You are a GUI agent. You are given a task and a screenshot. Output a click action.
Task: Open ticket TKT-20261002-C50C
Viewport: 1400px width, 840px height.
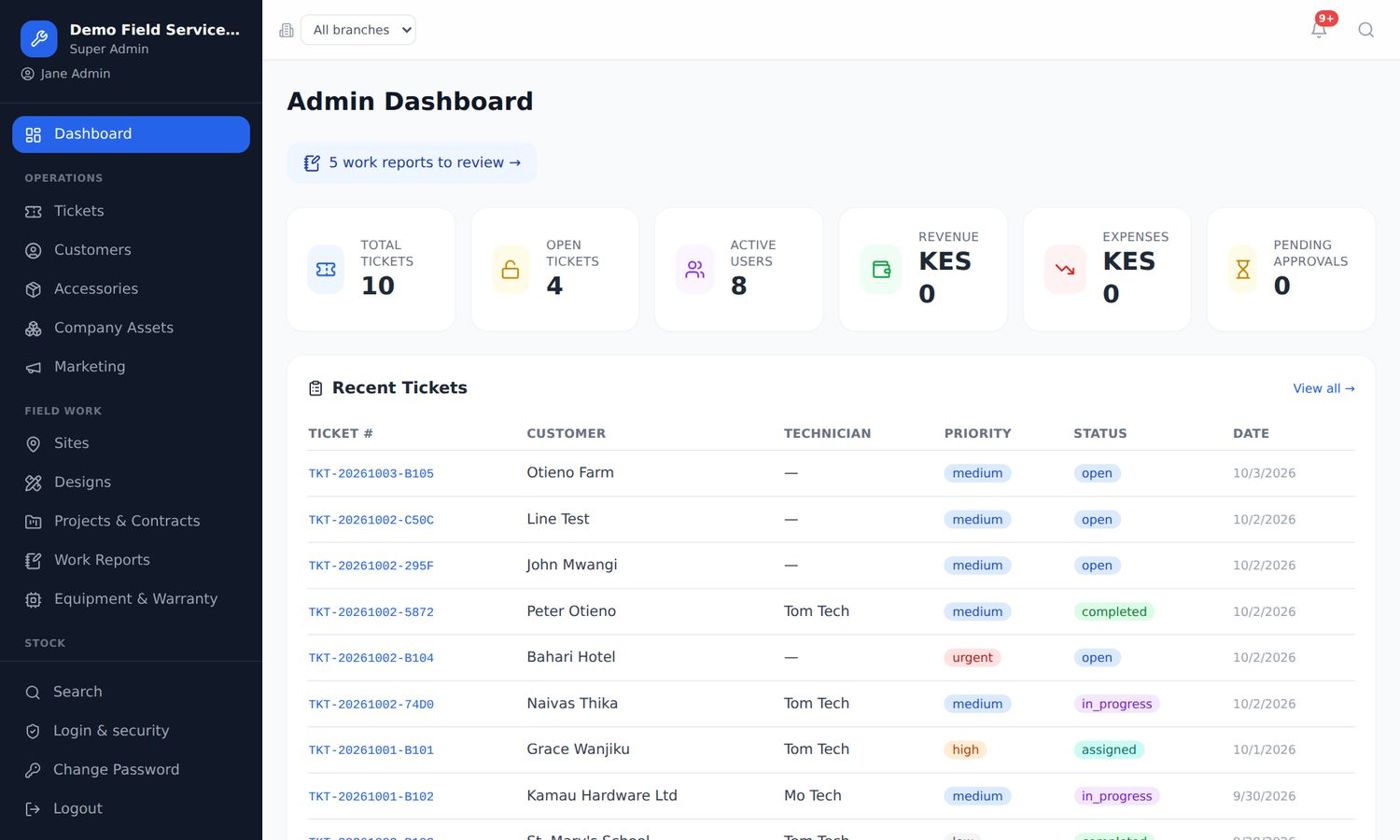pos(371,520)
